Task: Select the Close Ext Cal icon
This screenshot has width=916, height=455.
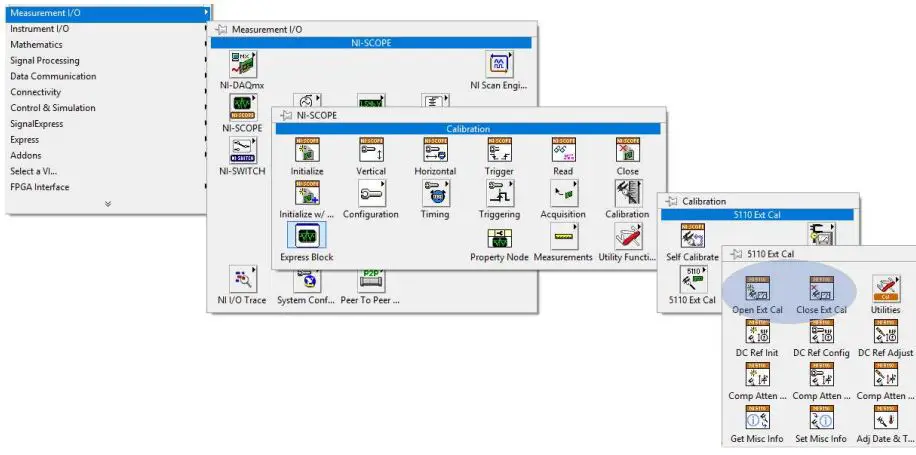Action: [821, 289]
